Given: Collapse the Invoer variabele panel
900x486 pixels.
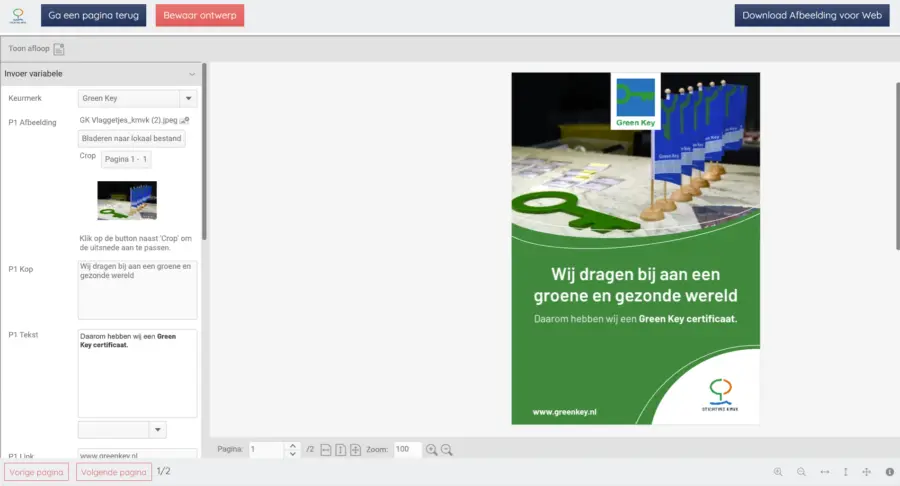Looking at the screenshot, I should (x=191, y=74).
